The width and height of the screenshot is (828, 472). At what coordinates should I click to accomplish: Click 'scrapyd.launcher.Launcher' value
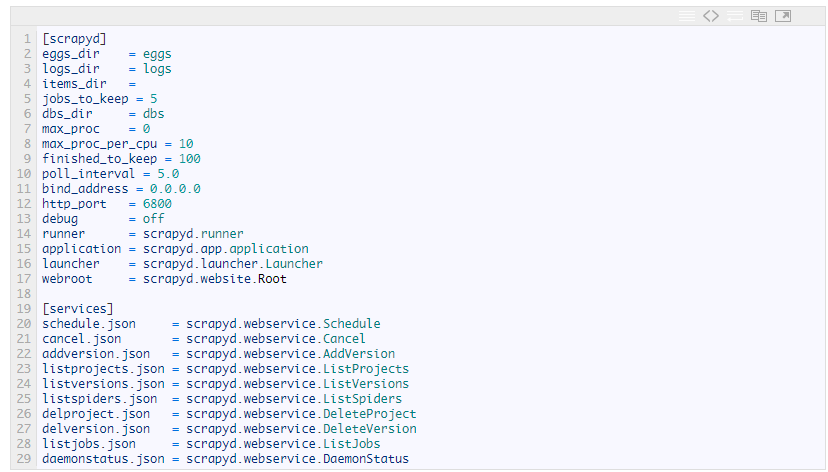[233, 264]
